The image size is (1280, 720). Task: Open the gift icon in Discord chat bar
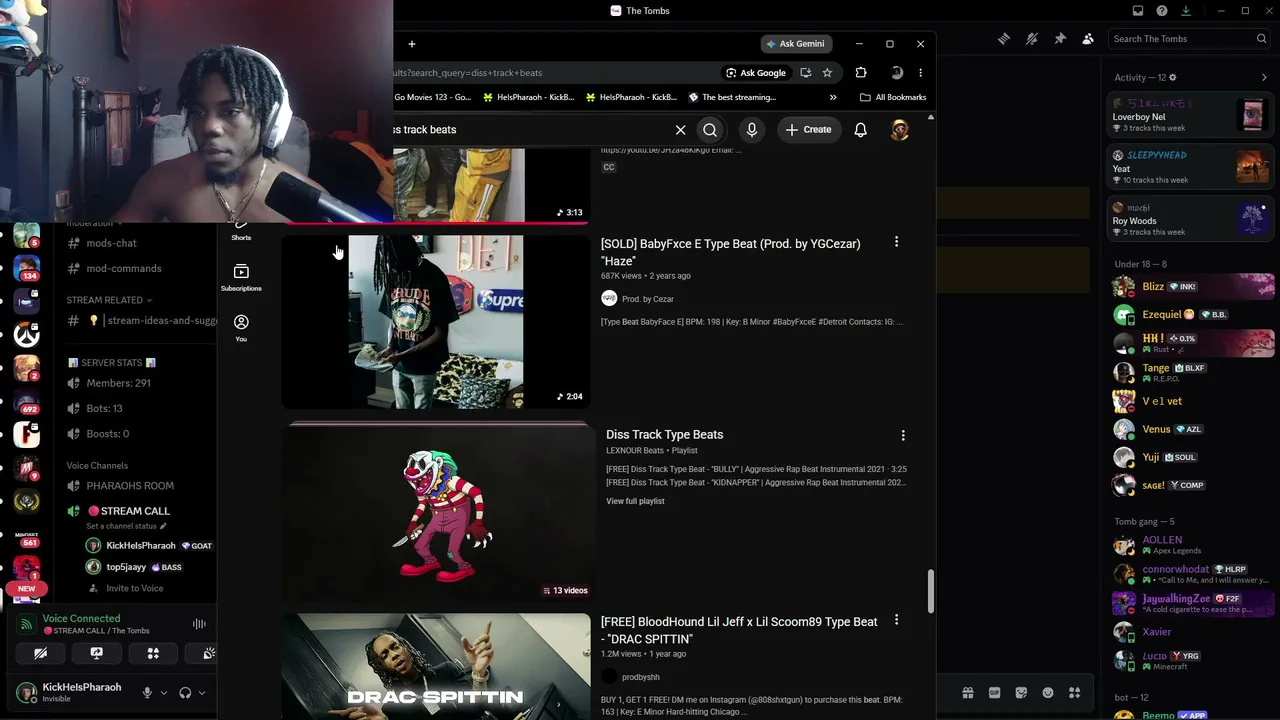coord(968,693)
